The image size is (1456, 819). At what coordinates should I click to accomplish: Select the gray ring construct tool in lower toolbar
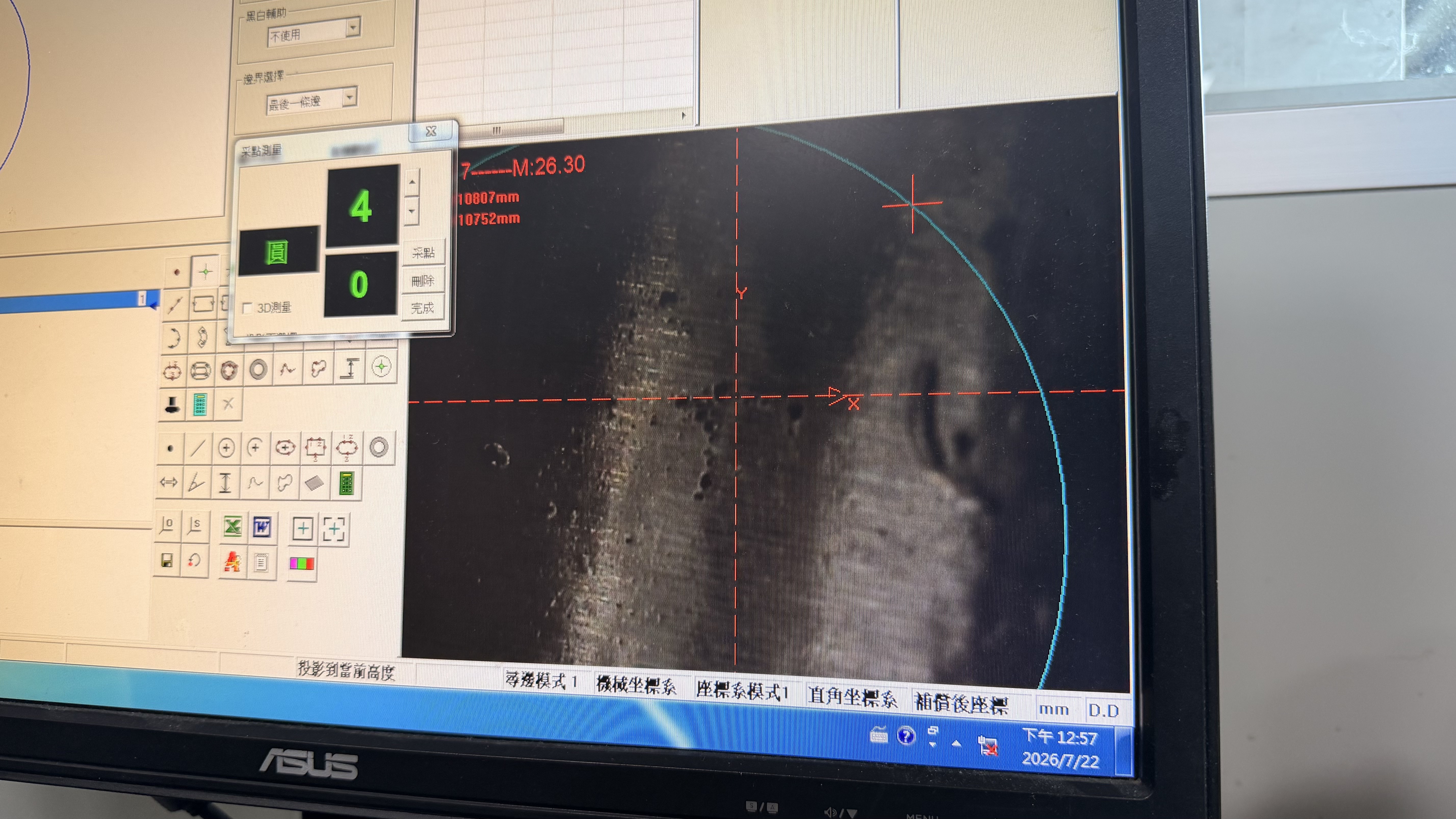(379, 447)
